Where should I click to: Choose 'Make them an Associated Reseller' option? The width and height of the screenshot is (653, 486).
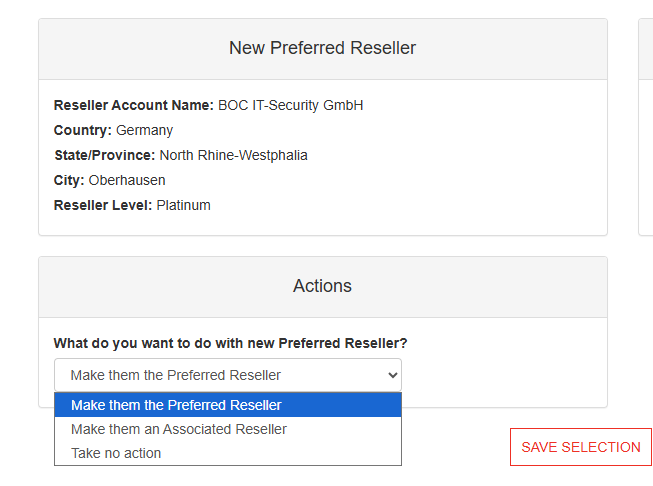(x=228, y=429)
